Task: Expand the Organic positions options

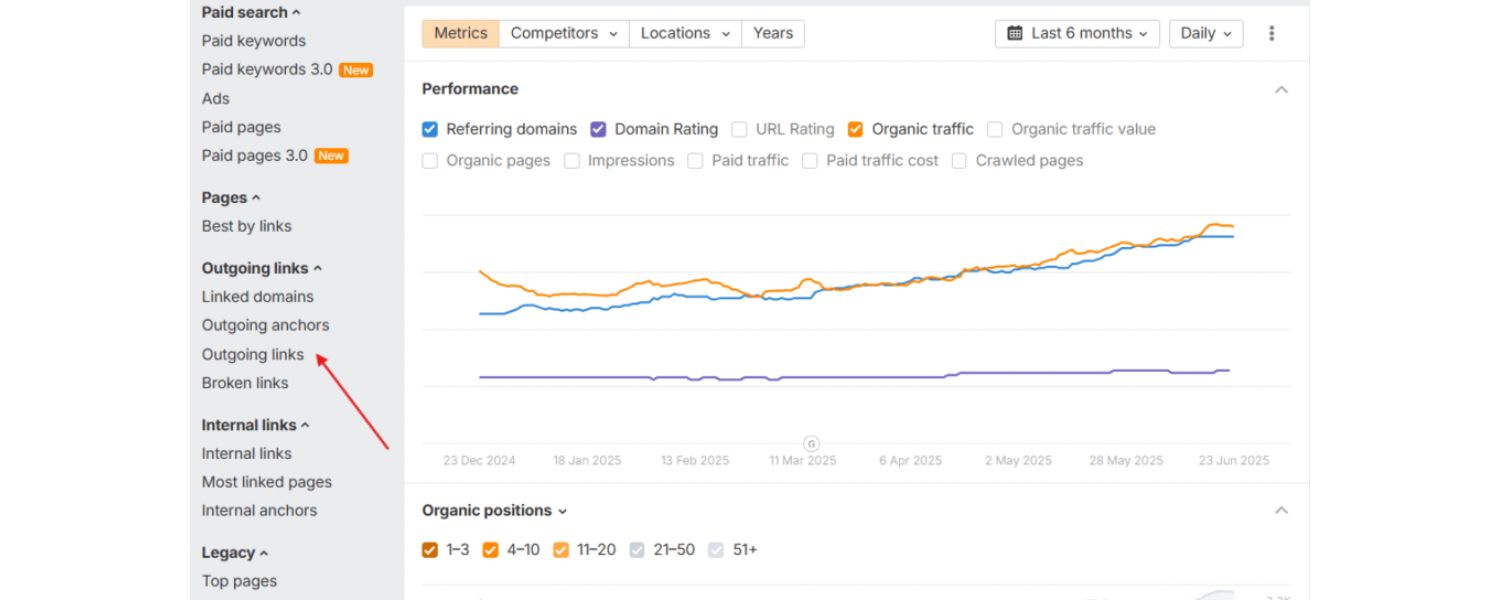Action: [x=561, y=510]
